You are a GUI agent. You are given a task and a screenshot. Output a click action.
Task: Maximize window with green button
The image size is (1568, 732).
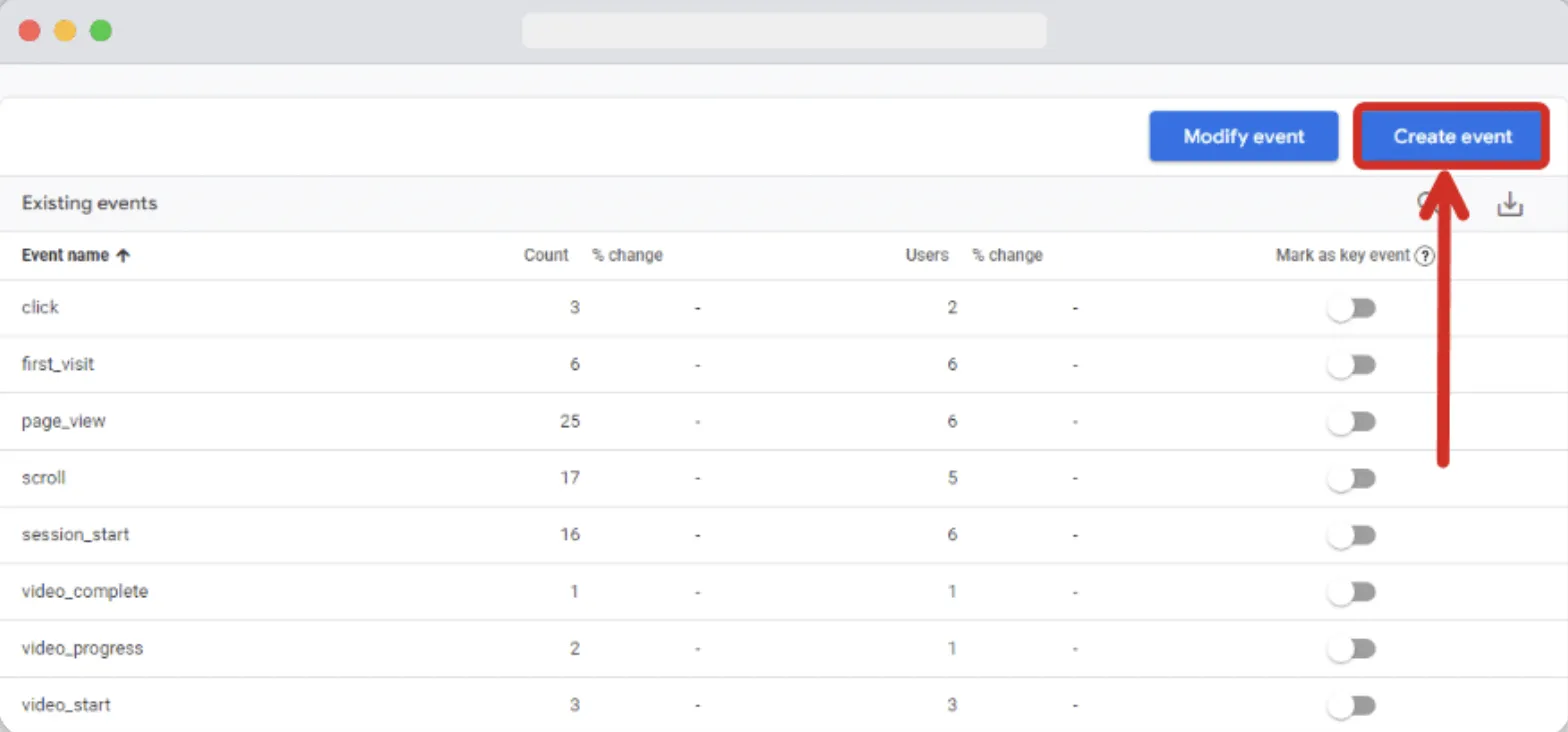[x=101, y=31]
